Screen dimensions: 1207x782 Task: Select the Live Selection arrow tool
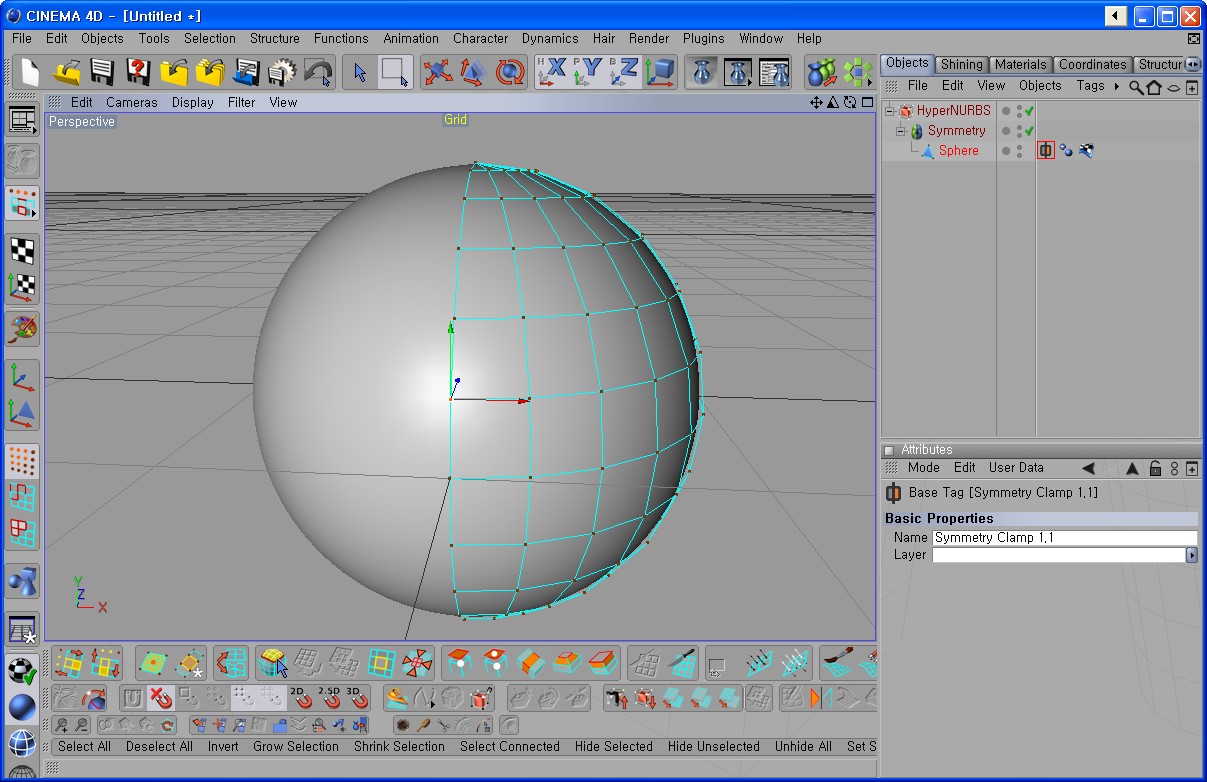[x=360, y=72]
